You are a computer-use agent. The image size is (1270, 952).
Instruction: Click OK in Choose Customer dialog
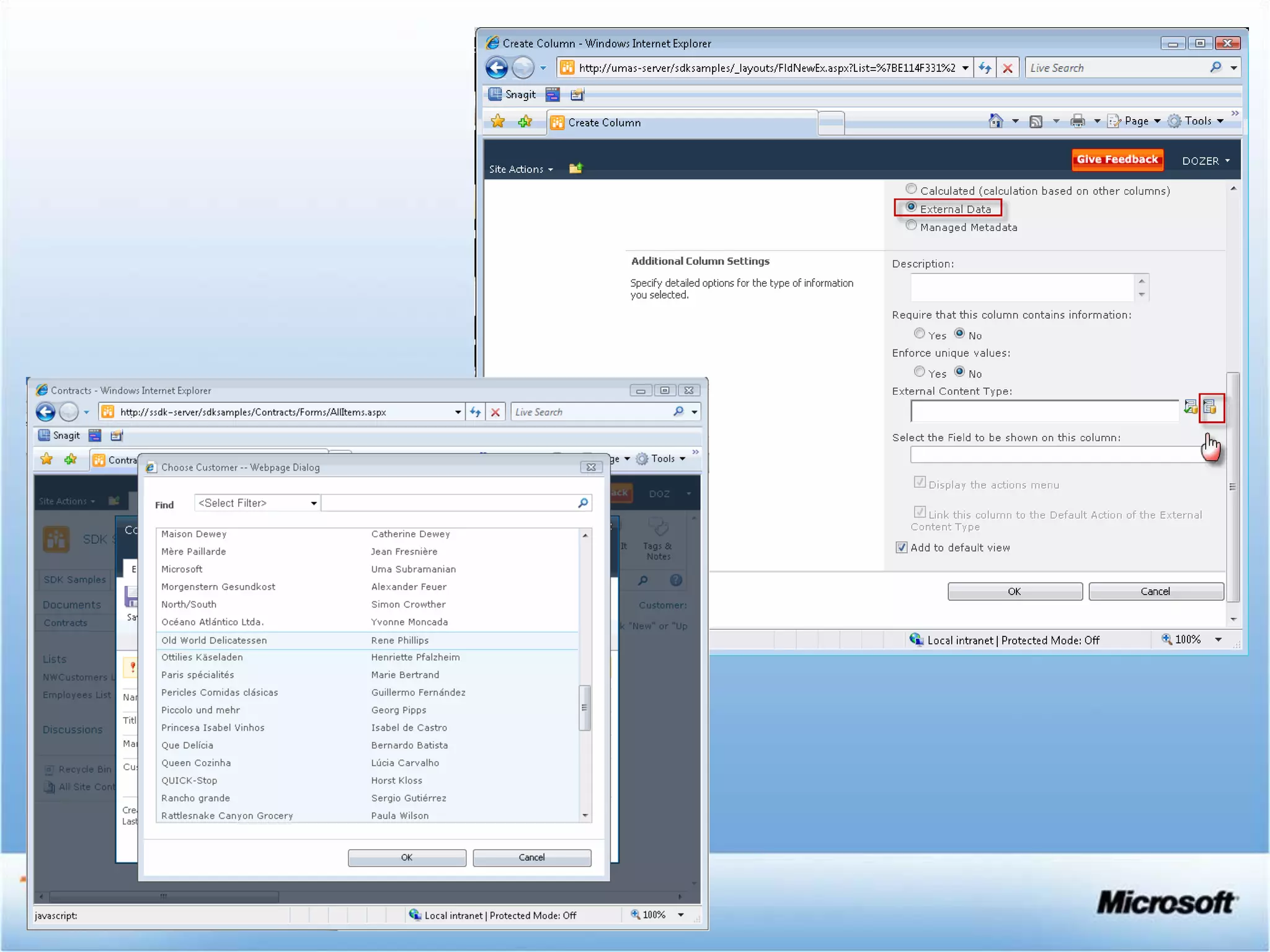[x=407, y=858]
